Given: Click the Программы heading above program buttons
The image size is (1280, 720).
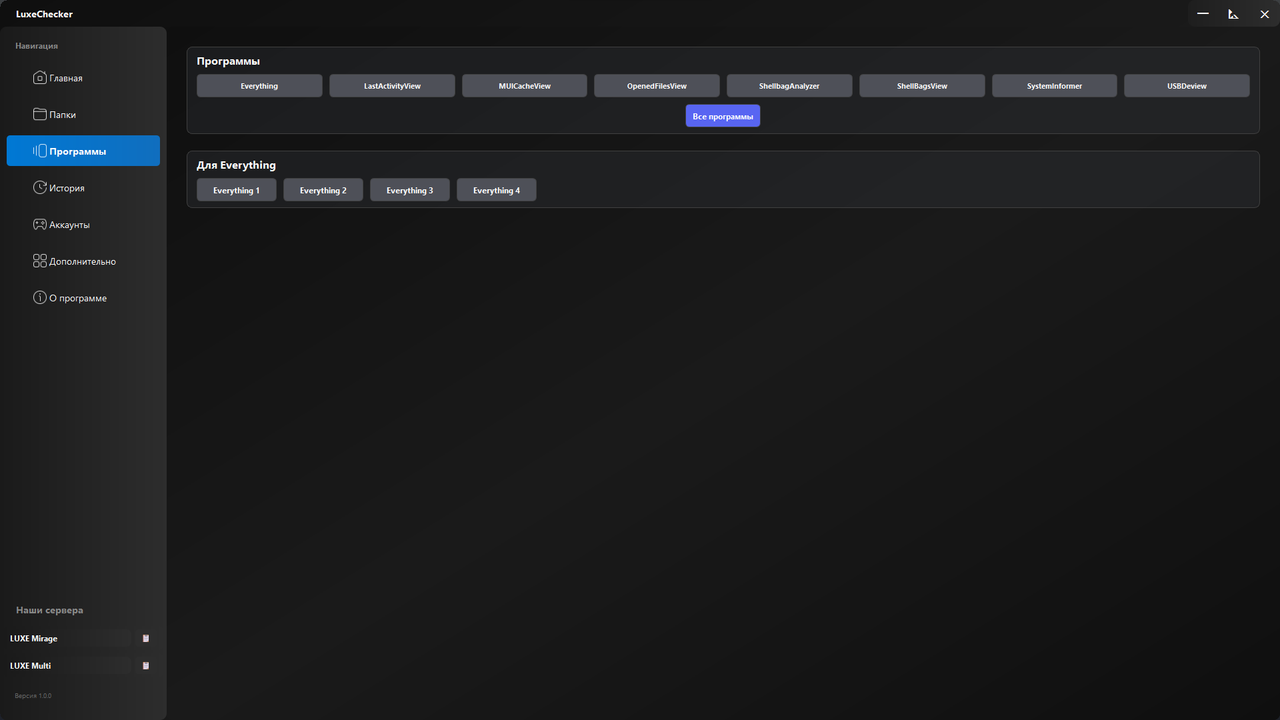Looking at the screenshot, I should 228,61.
